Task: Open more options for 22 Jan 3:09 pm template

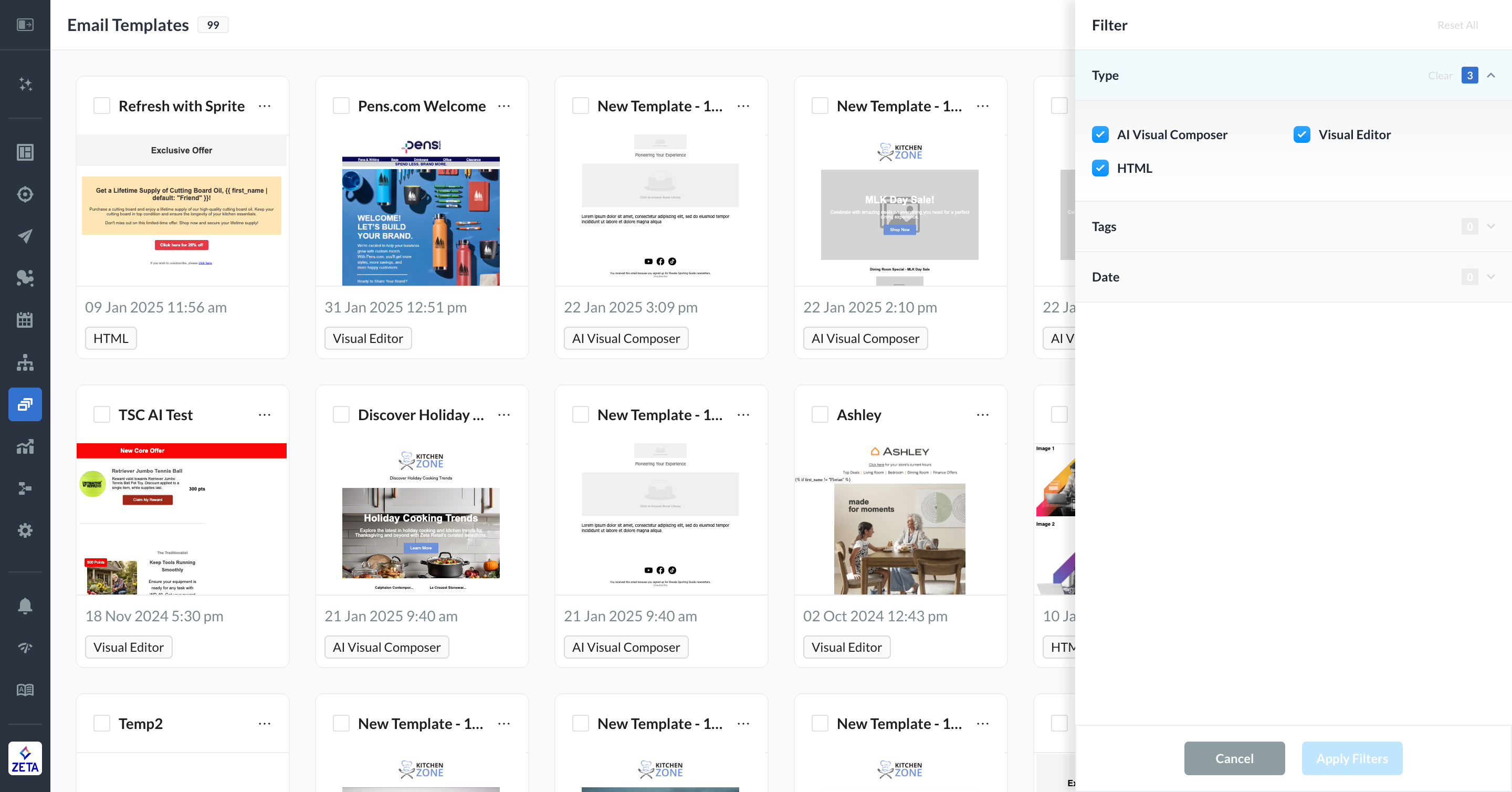Action: [743, 106]
